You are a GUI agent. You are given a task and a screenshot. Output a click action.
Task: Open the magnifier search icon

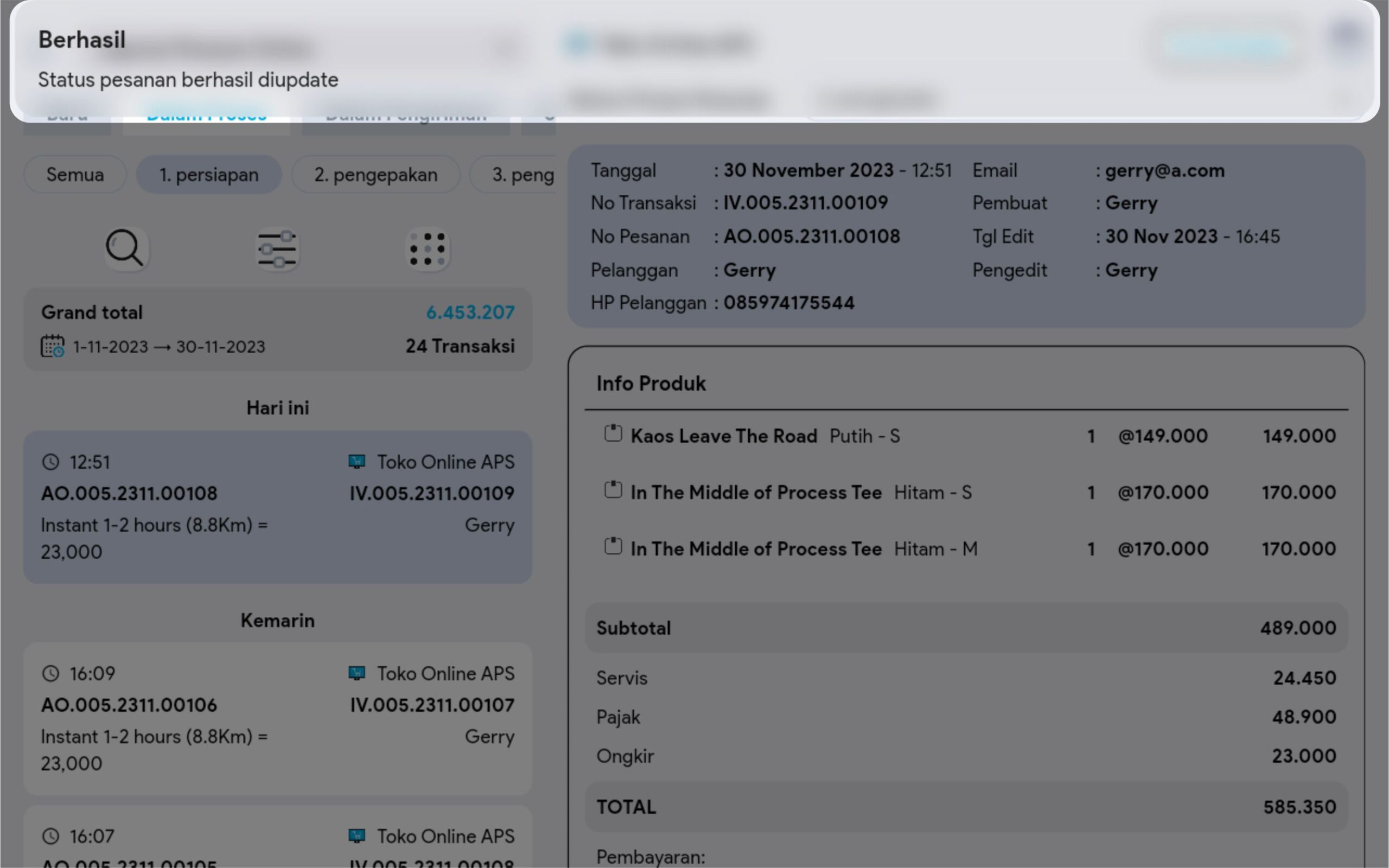pos(126,248)
